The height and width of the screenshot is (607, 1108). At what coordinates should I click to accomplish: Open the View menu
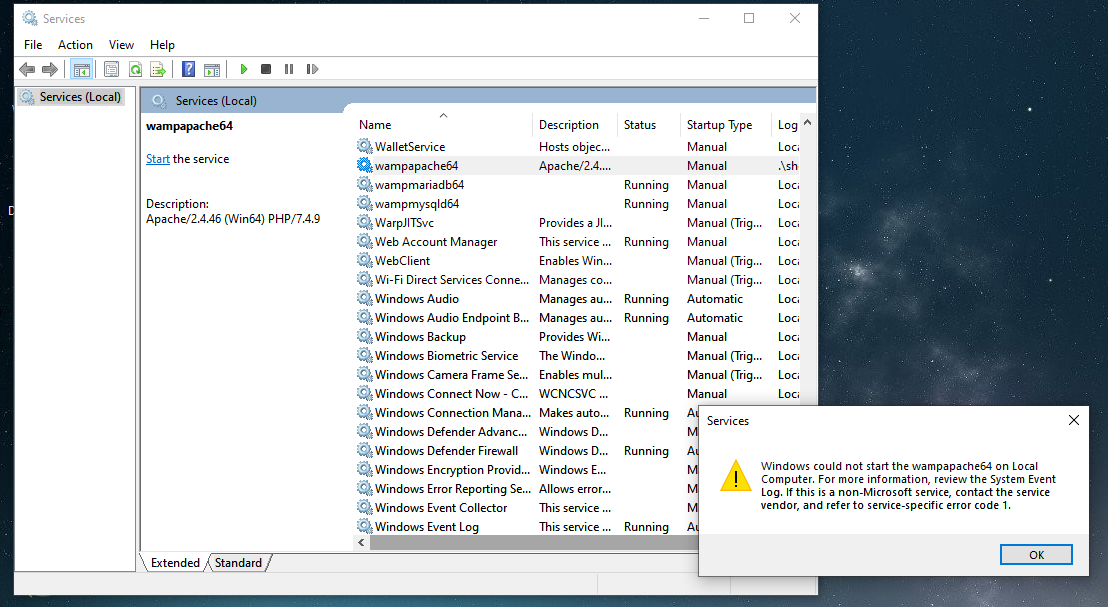(121, 45)
